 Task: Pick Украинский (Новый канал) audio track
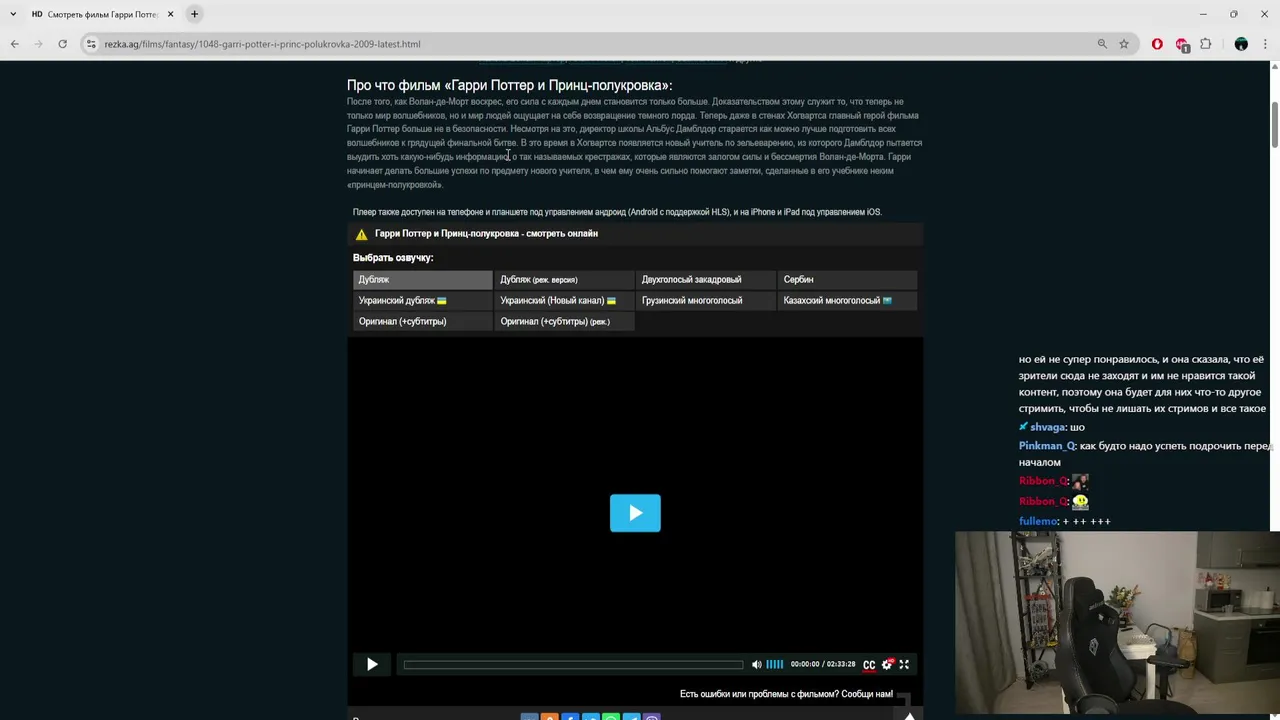(564, 301)
